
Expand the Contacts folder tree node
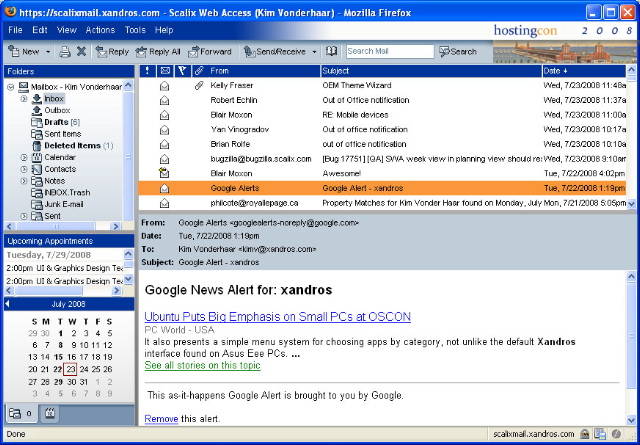point(23,169)
